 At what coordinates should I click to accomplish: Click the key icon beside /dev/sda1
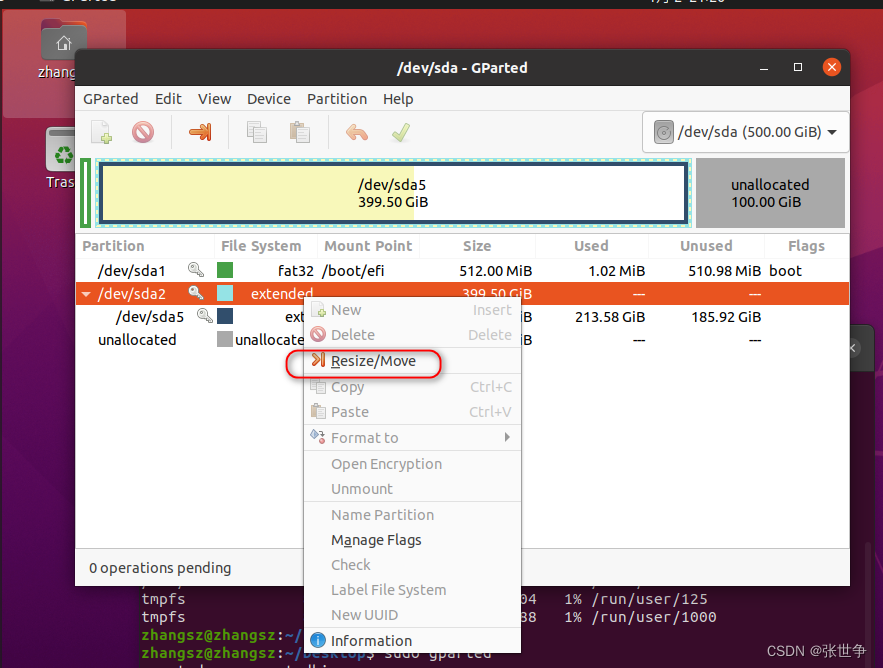coord(196,270)
